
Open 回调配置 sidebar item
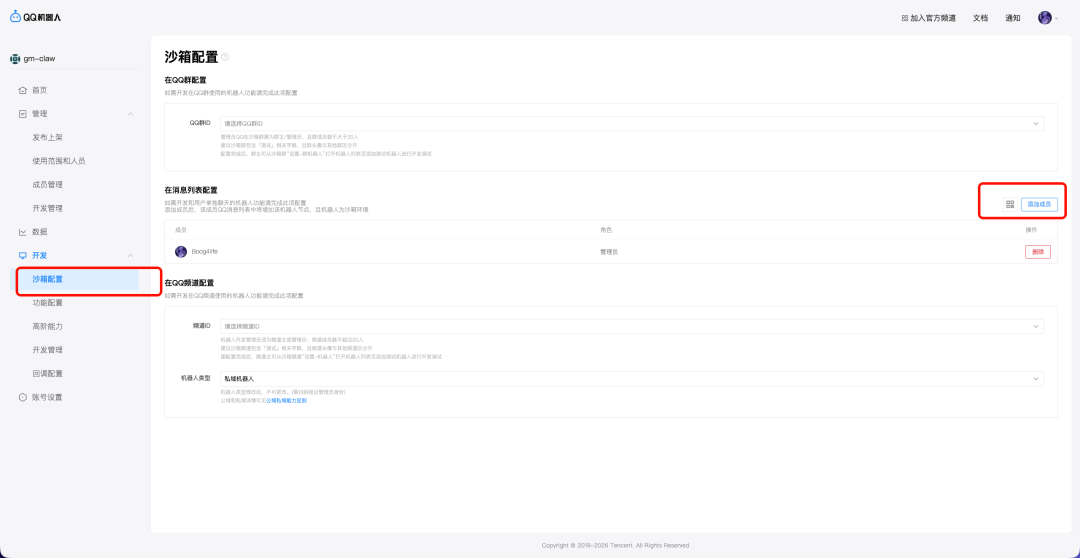[48, 373]
